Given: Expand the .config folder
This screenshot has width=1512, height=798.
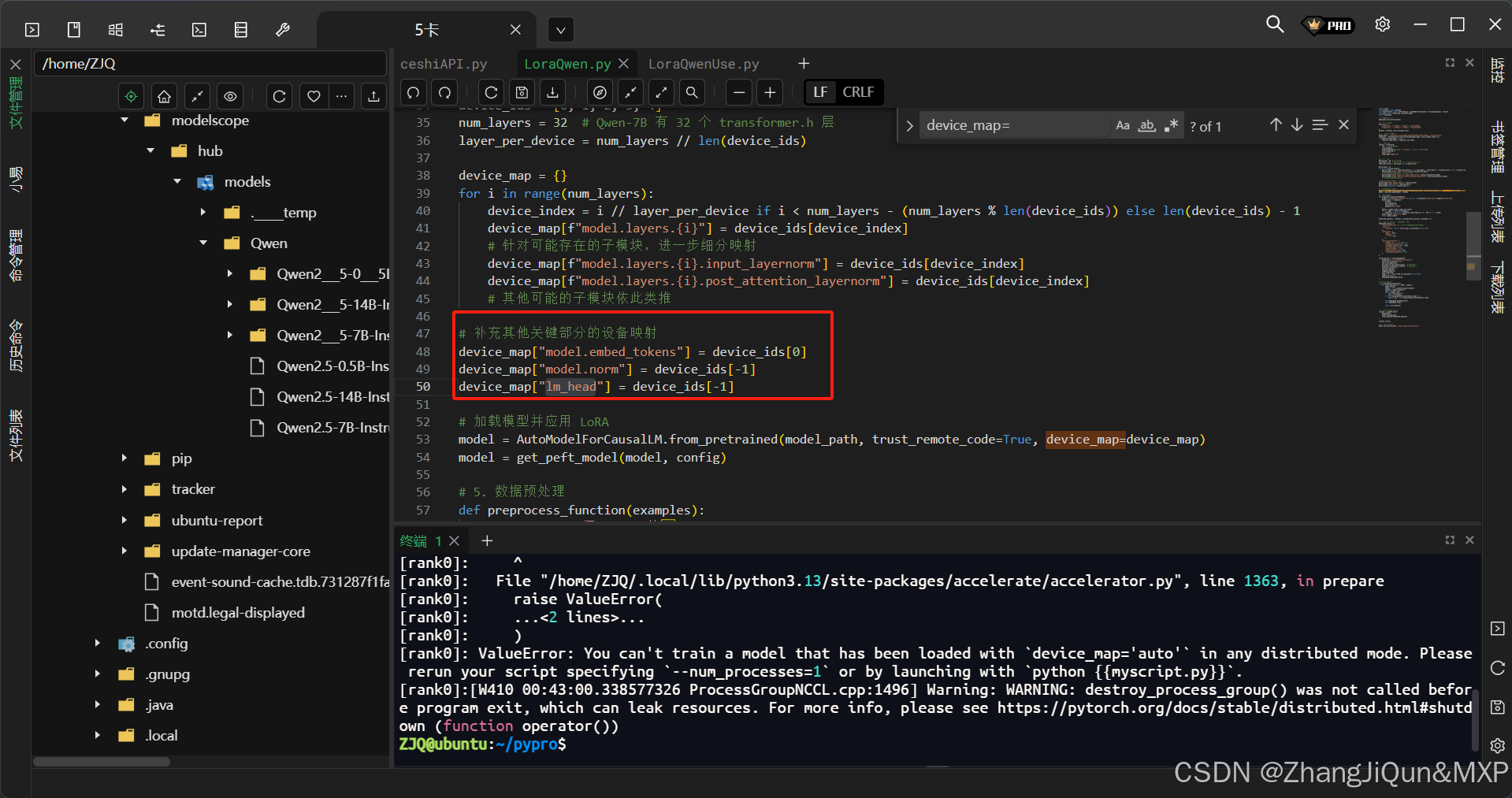Looking at the screenshot, I should (97, 644).
